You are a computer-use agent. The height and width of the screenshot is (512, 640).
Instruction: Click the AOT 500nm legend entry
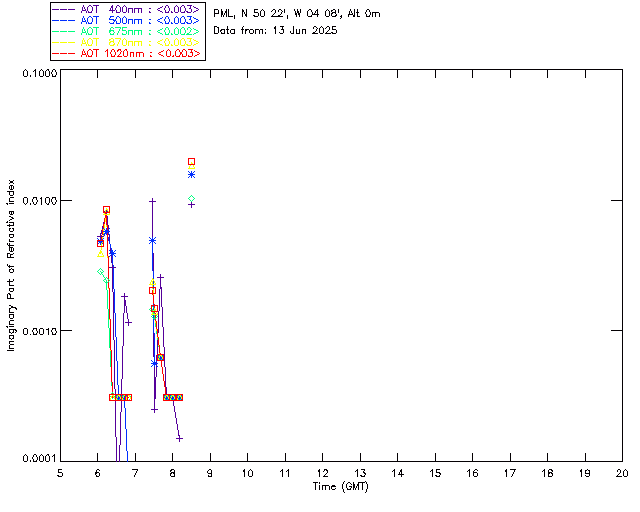click(126, 20)
